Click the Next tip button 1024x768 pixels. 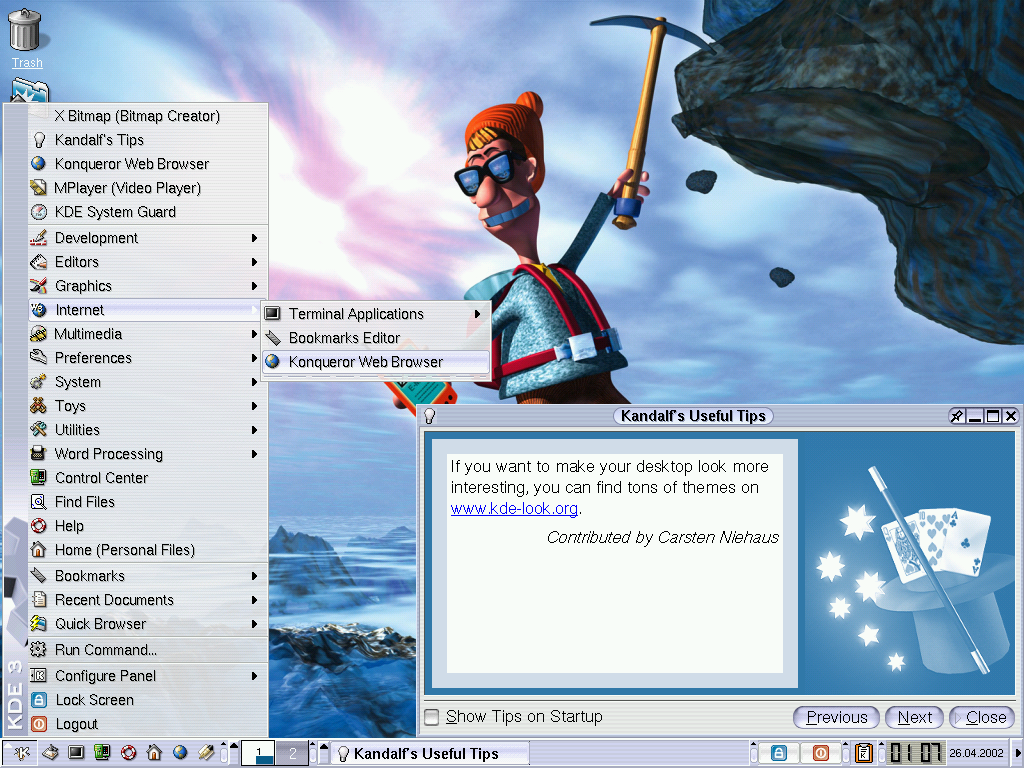tap(914, 717)
